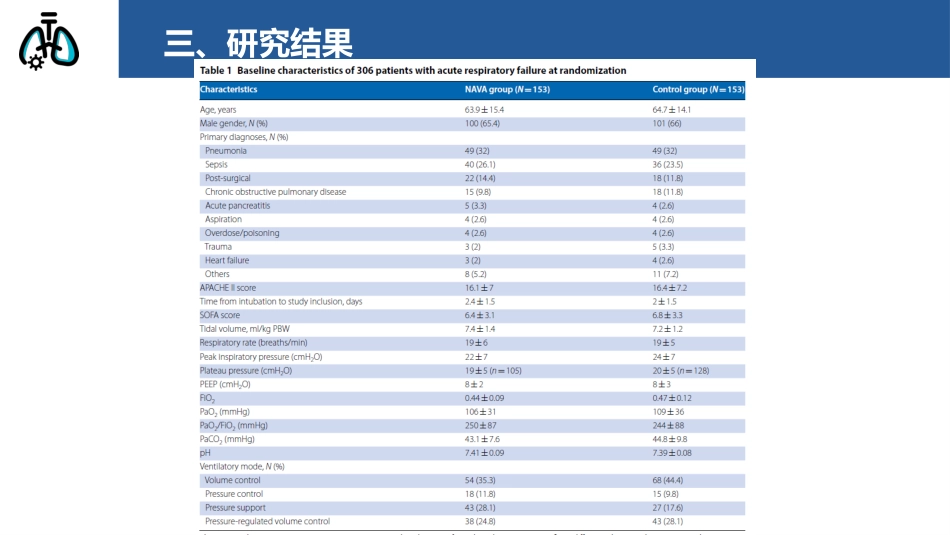Screen dimensions: 950x535
Task: Click the Pneumonia row label
Action: (x=225, y=151)
